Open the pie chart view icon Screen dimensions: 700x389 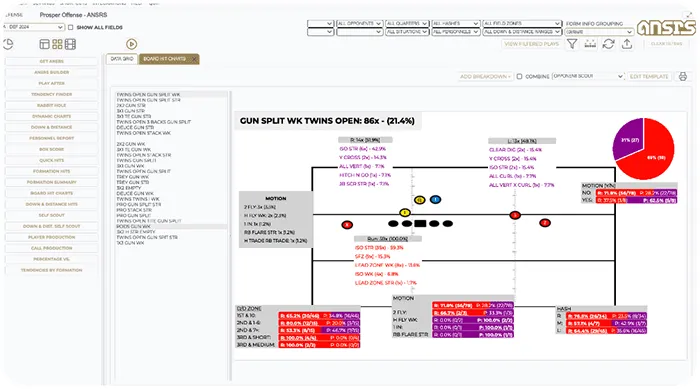click(8, 44)
